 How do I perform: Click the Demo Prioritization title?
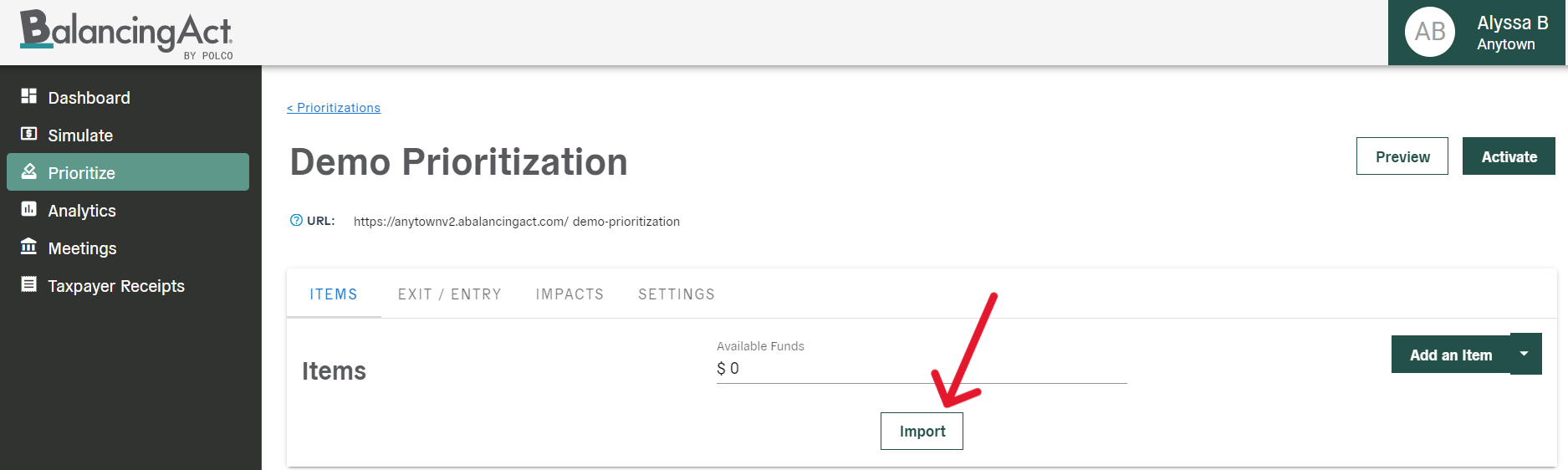[458, 162]
